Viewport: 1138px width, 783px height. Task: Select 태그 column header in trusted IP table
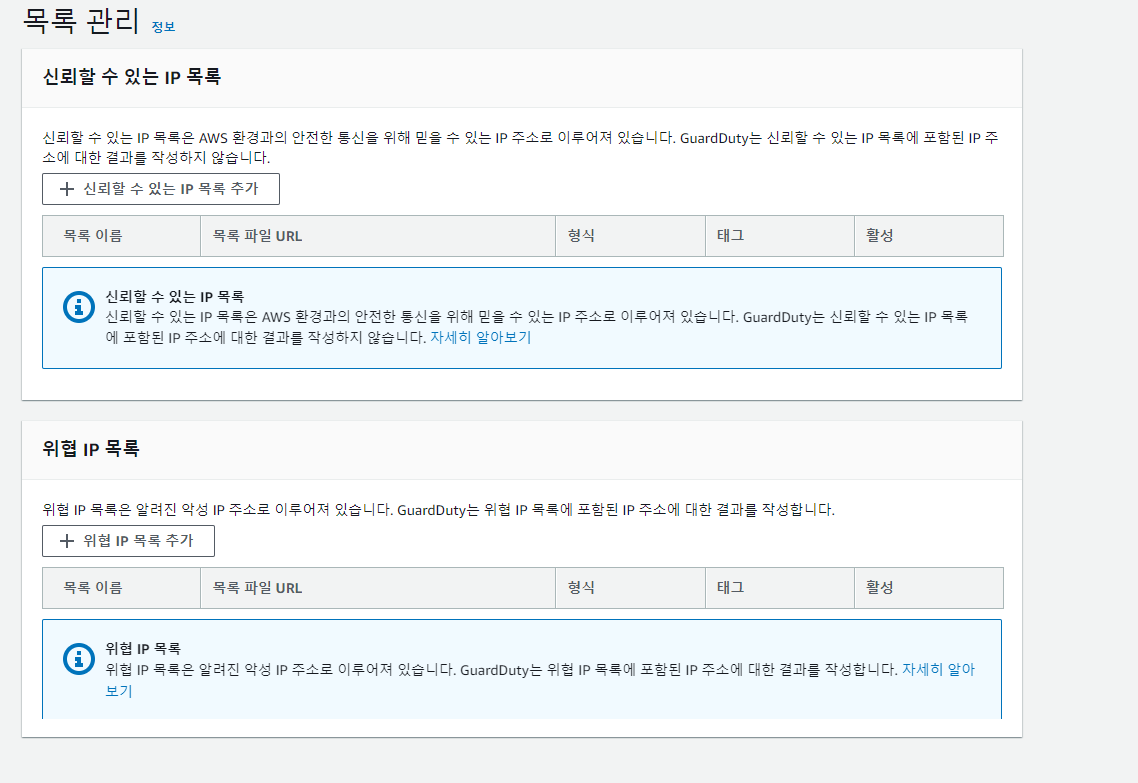[x=780, y=236]
